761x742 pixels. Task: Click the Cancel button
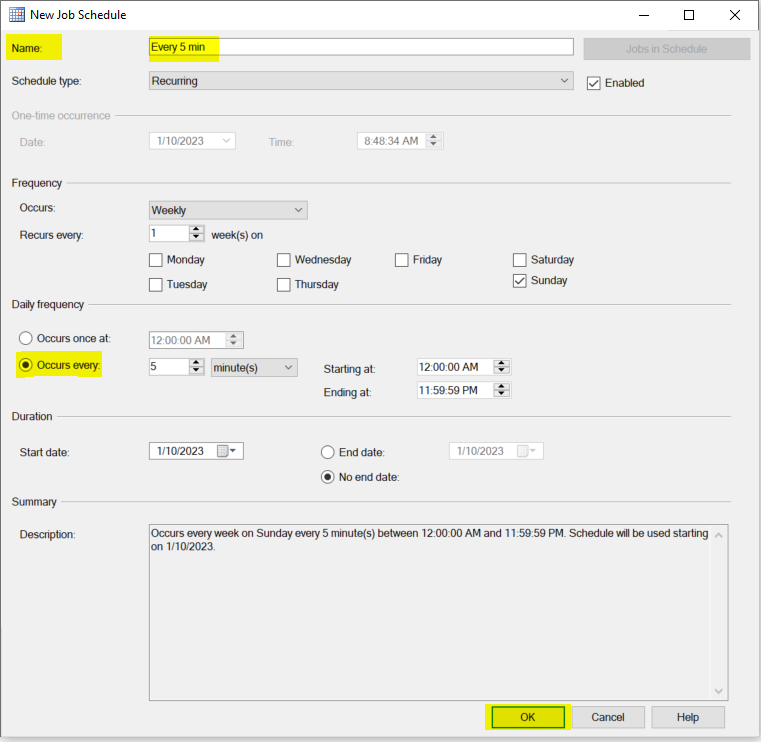[x=608, y=717]
